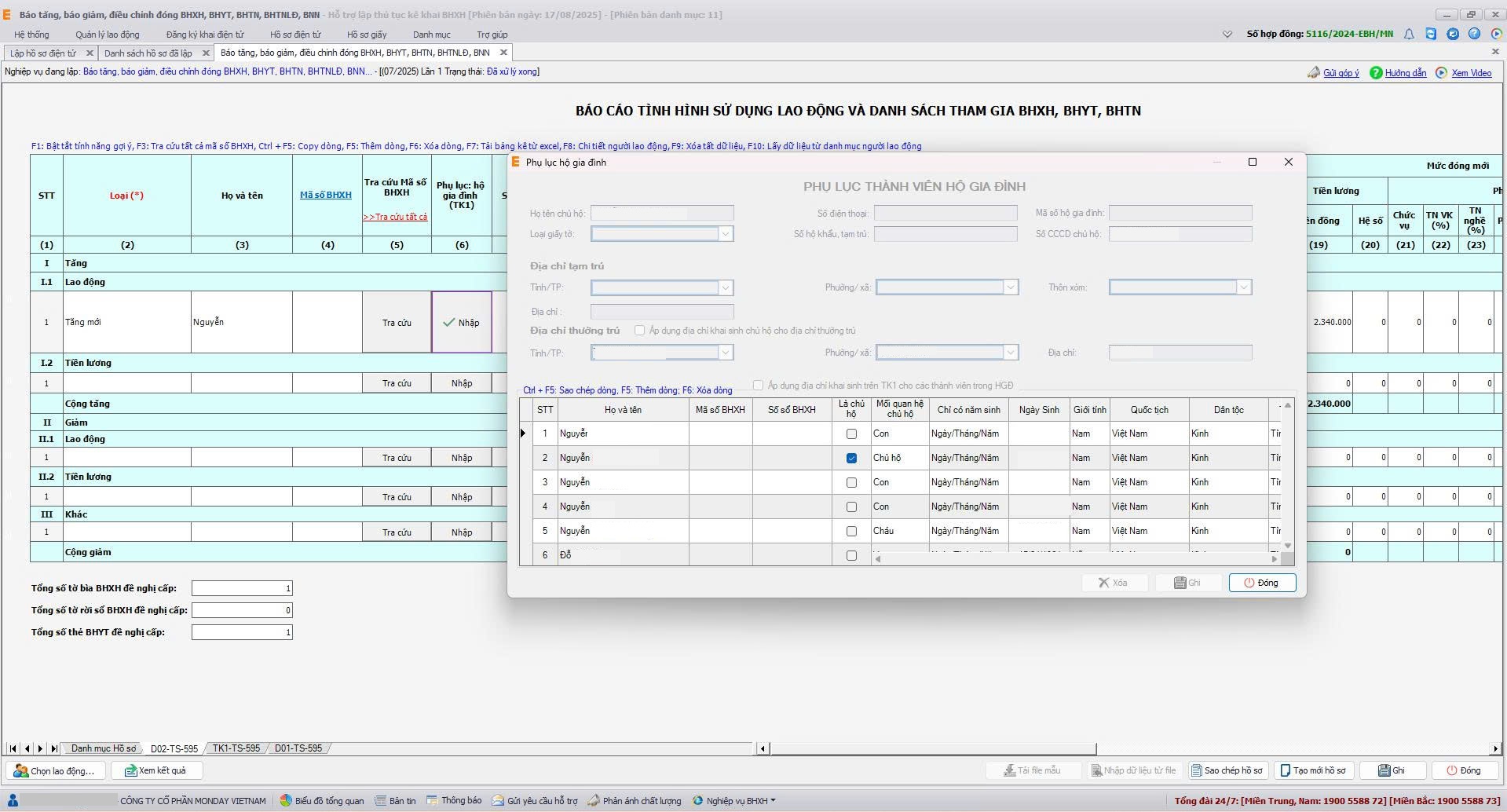Open the notification bell icon
The width and height of the screenshot is (1507, 812).
1409,34
